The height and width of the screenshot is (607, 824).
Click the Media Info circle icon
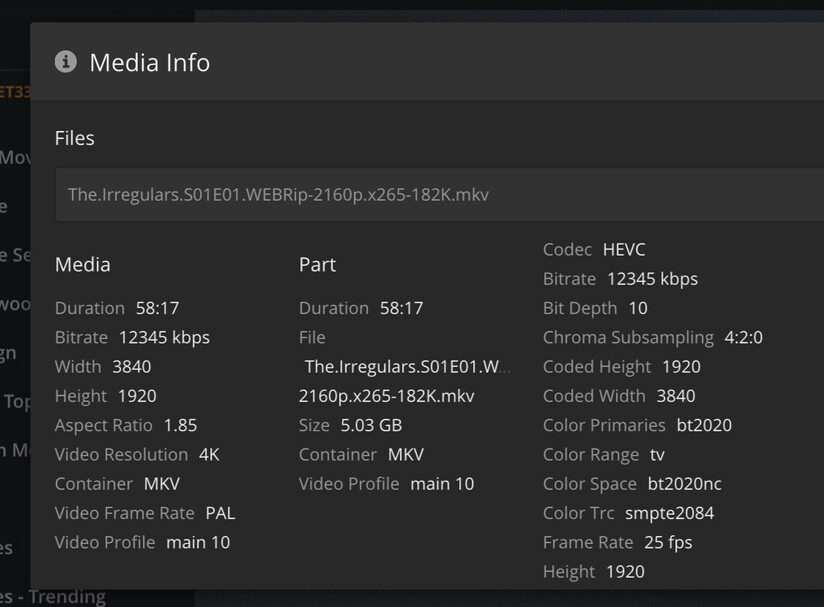(x=66, y=62)
